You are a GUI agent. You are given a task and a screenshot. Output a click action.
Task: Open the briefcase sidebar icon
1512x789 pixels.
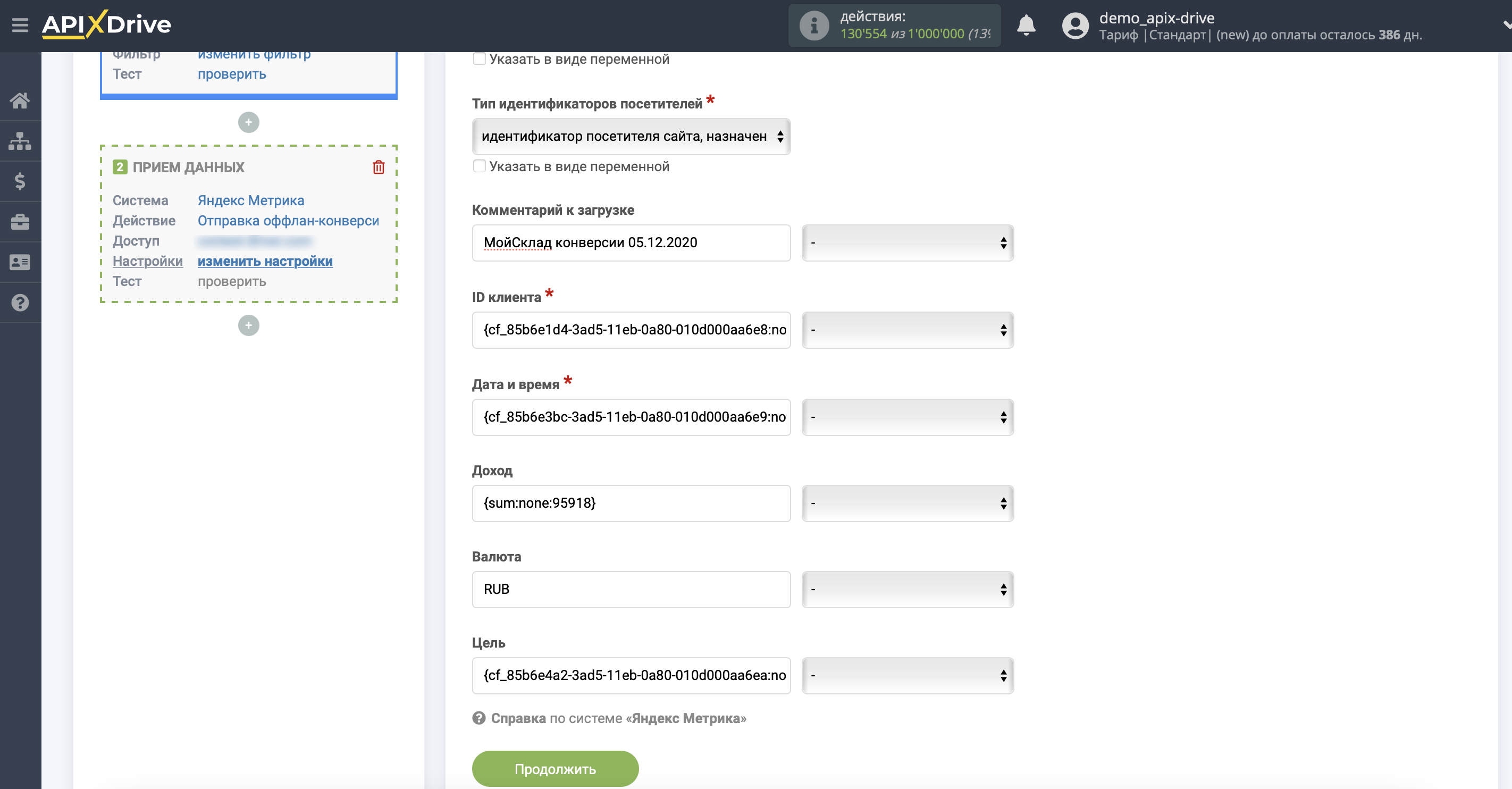20,222
